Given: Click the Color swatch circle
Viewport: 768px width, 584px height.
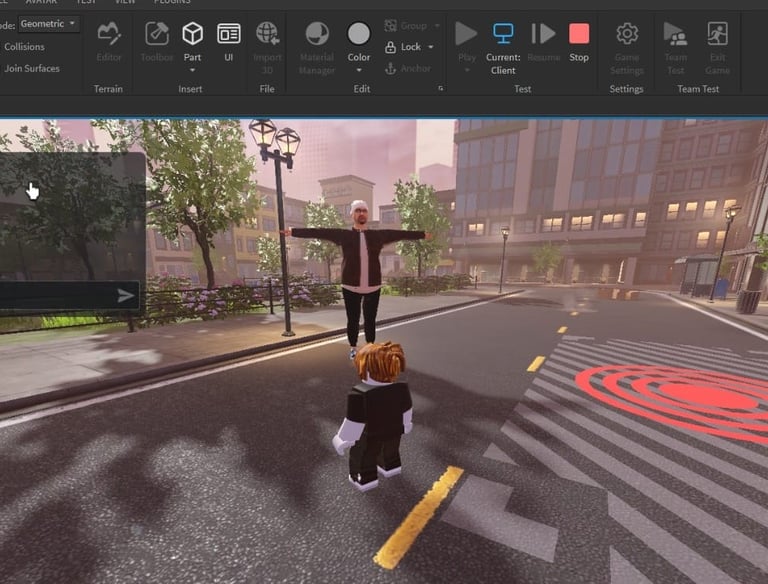Looking at the screenshot, I should tap(359, 34).
